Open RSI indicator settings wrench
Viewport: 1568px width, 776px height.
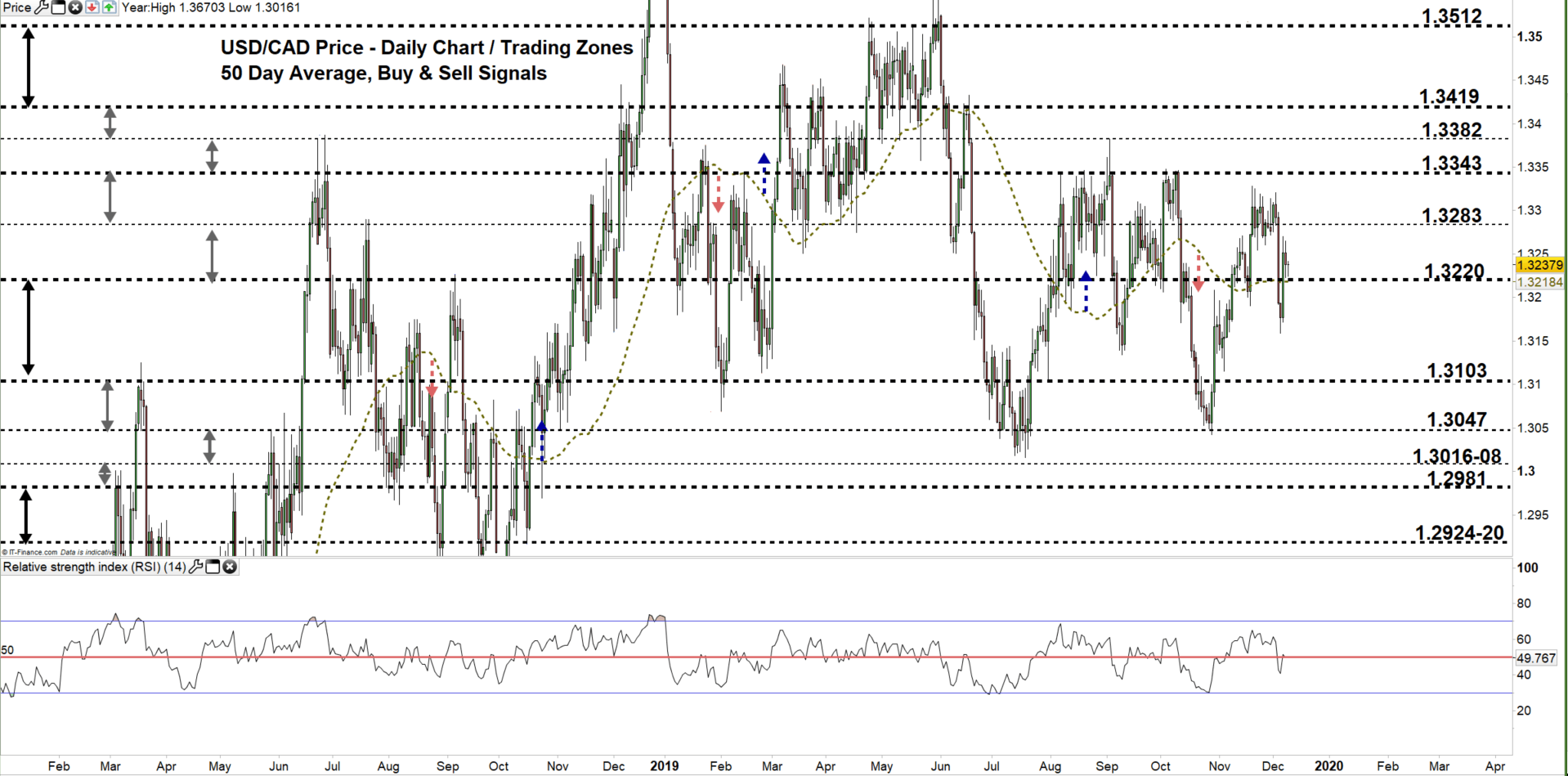[195, 567]
